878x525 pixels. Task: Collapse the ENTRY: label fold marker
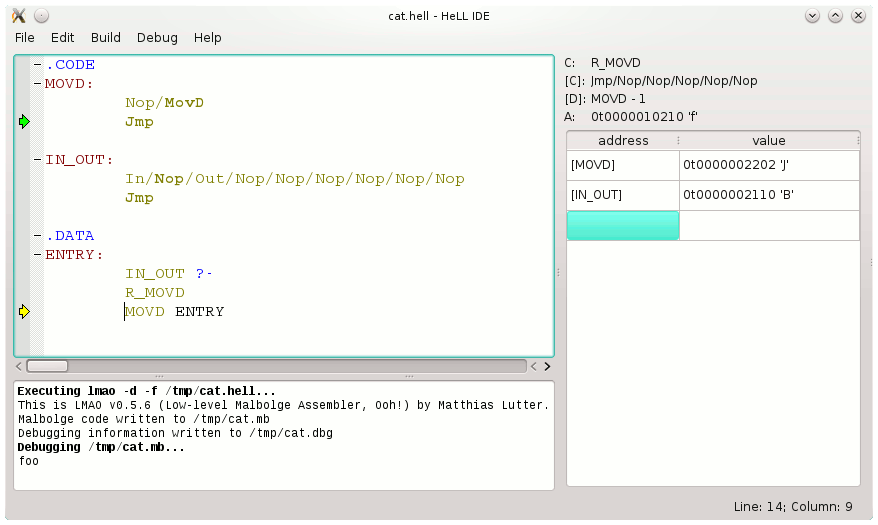38,255
